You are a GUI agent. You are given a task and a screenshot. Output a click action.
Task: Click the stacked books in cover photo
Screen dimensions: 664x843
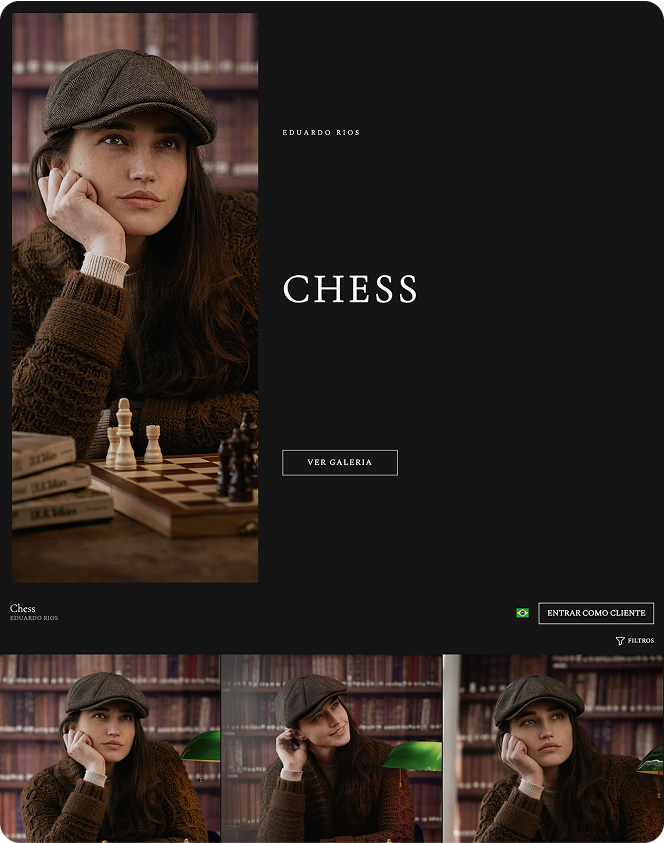point(60,481)
